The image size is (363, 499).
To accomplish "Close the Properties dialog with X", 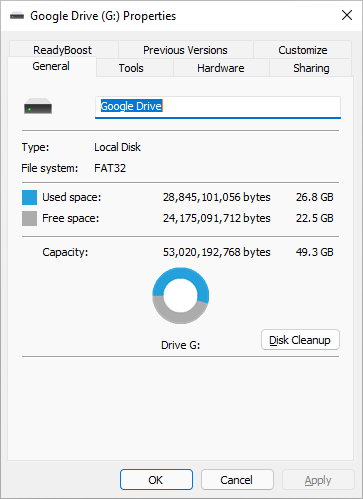I will 347,15.
